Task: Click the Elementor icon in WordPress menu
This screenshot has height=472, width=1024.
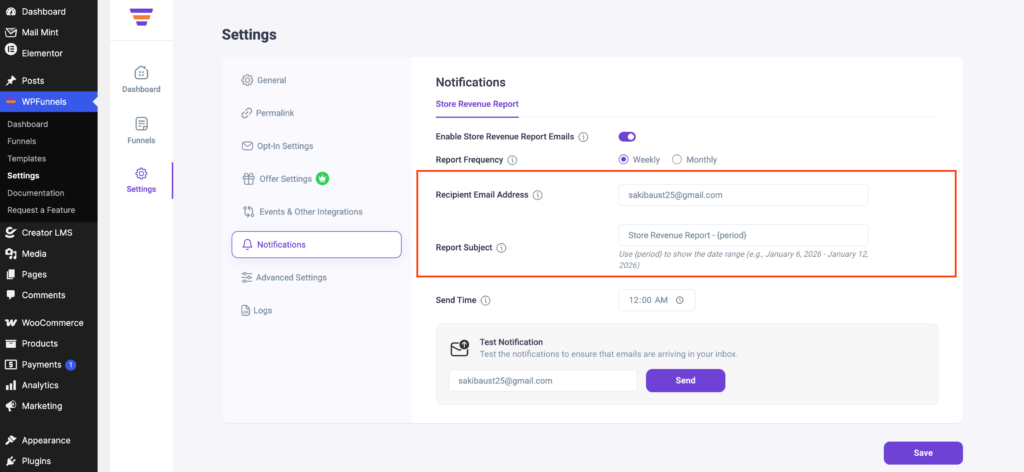Action: coord(11,50)
